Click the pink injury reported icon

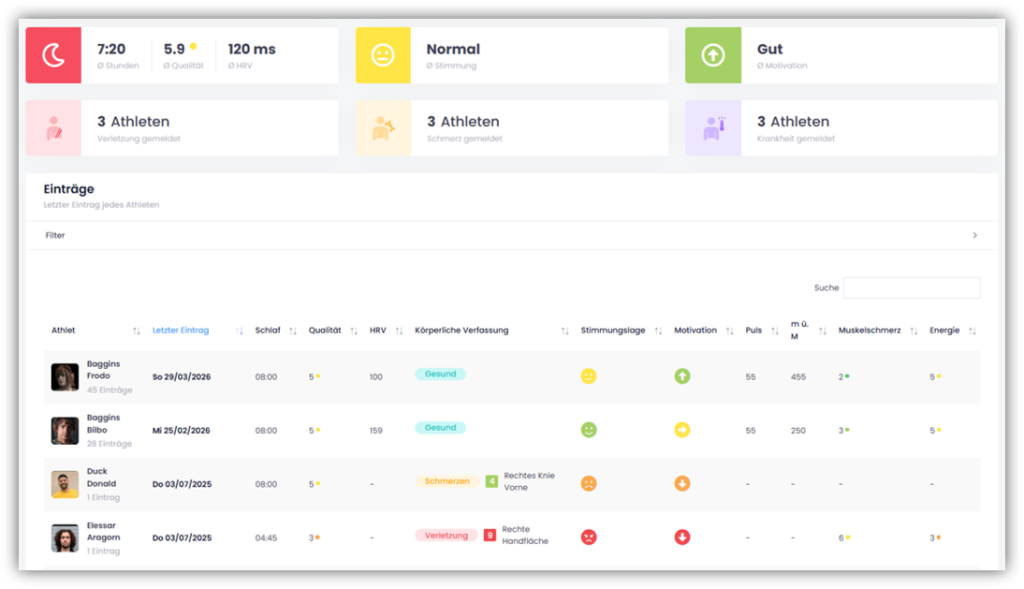(x=53, y=128)
